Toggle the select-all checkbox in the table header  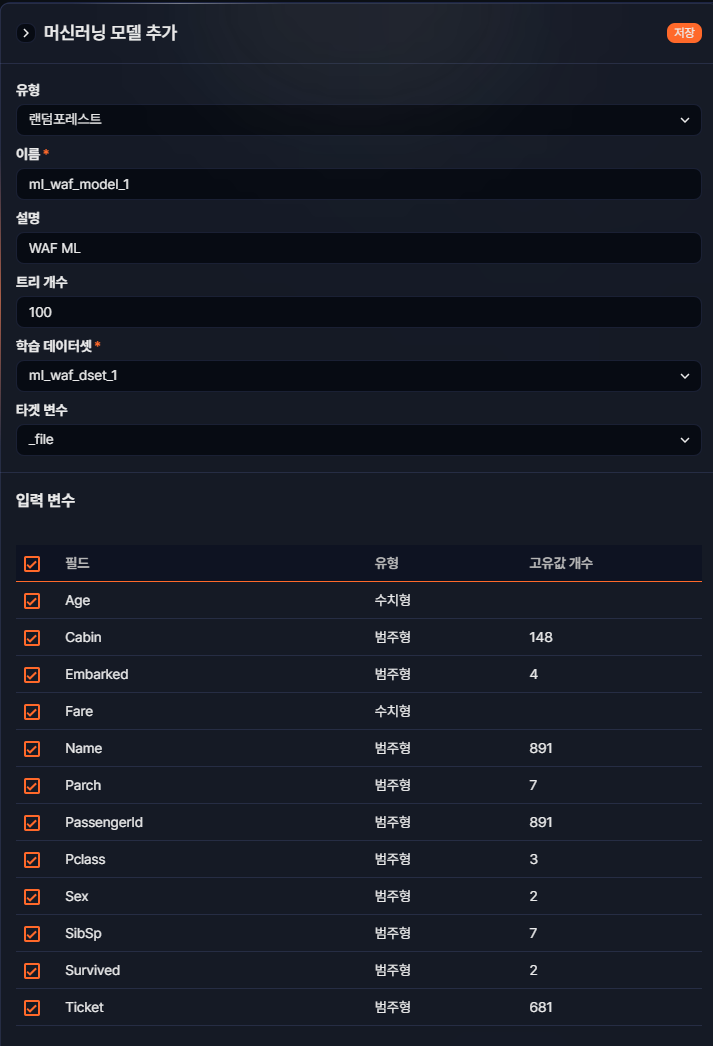click(31, 564)
